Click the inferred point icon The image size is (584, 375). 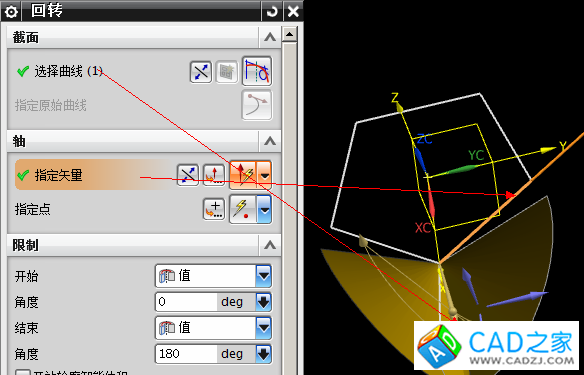click(243, 209)
